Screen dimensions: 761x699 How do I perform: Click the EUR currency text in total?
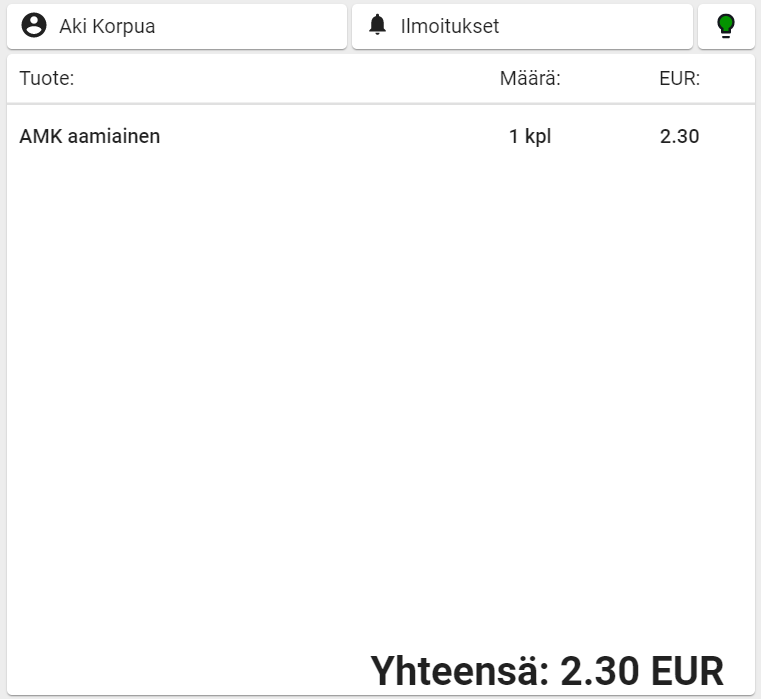688,670
